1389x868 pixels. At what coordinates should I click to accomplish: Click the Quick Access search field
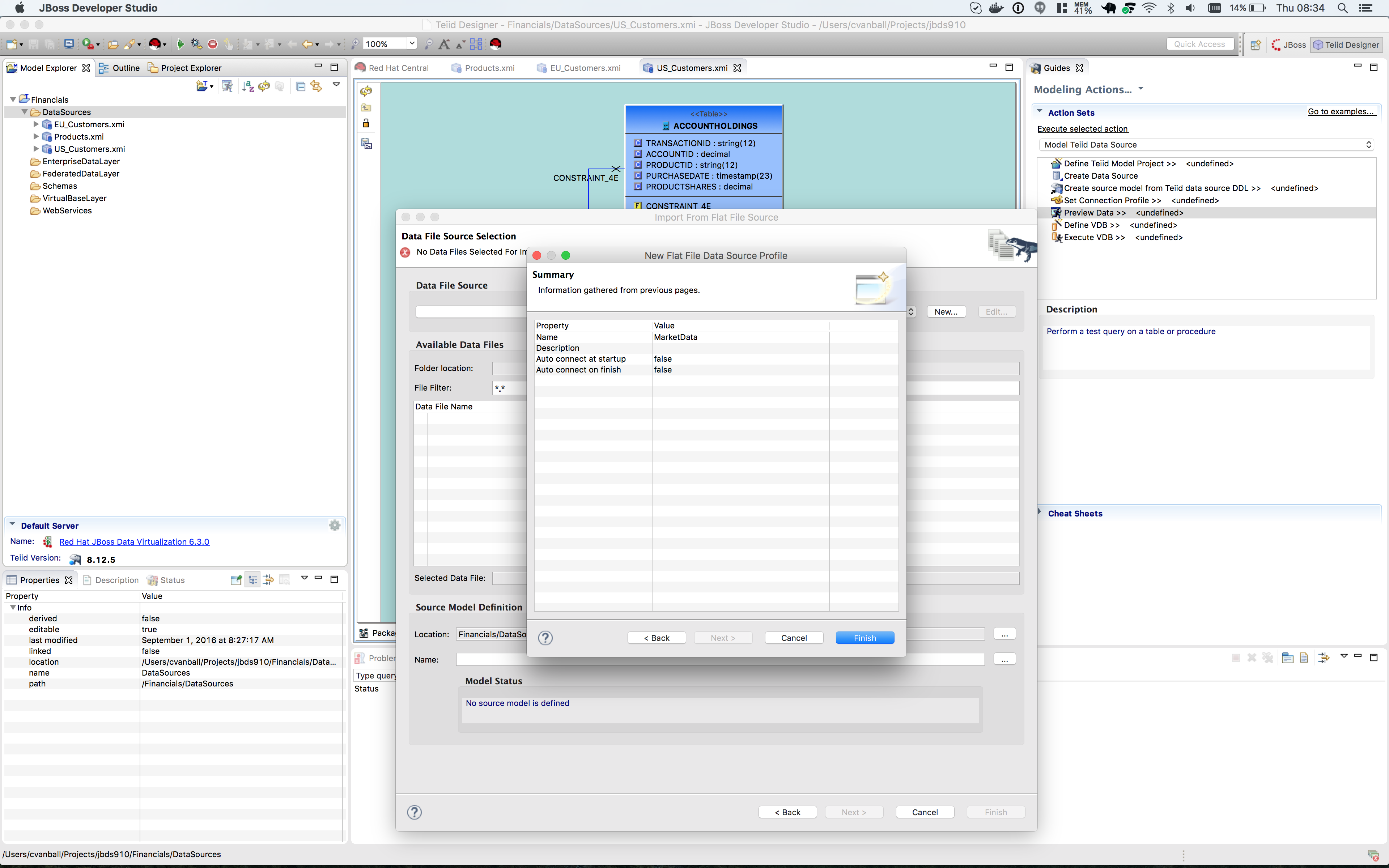click(x=1199, y=44)
